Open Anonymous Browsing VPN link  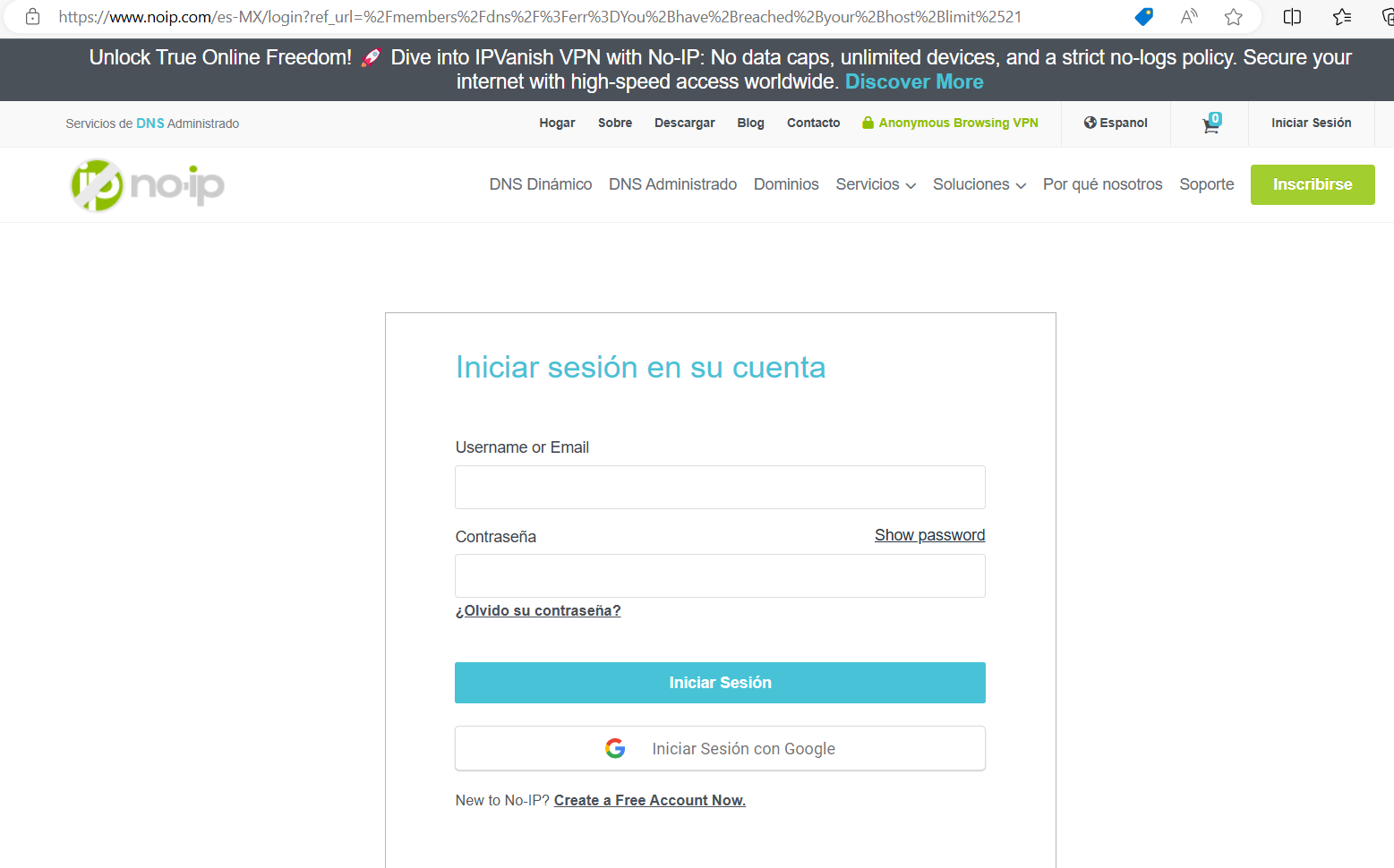click(x=950, y=123)
